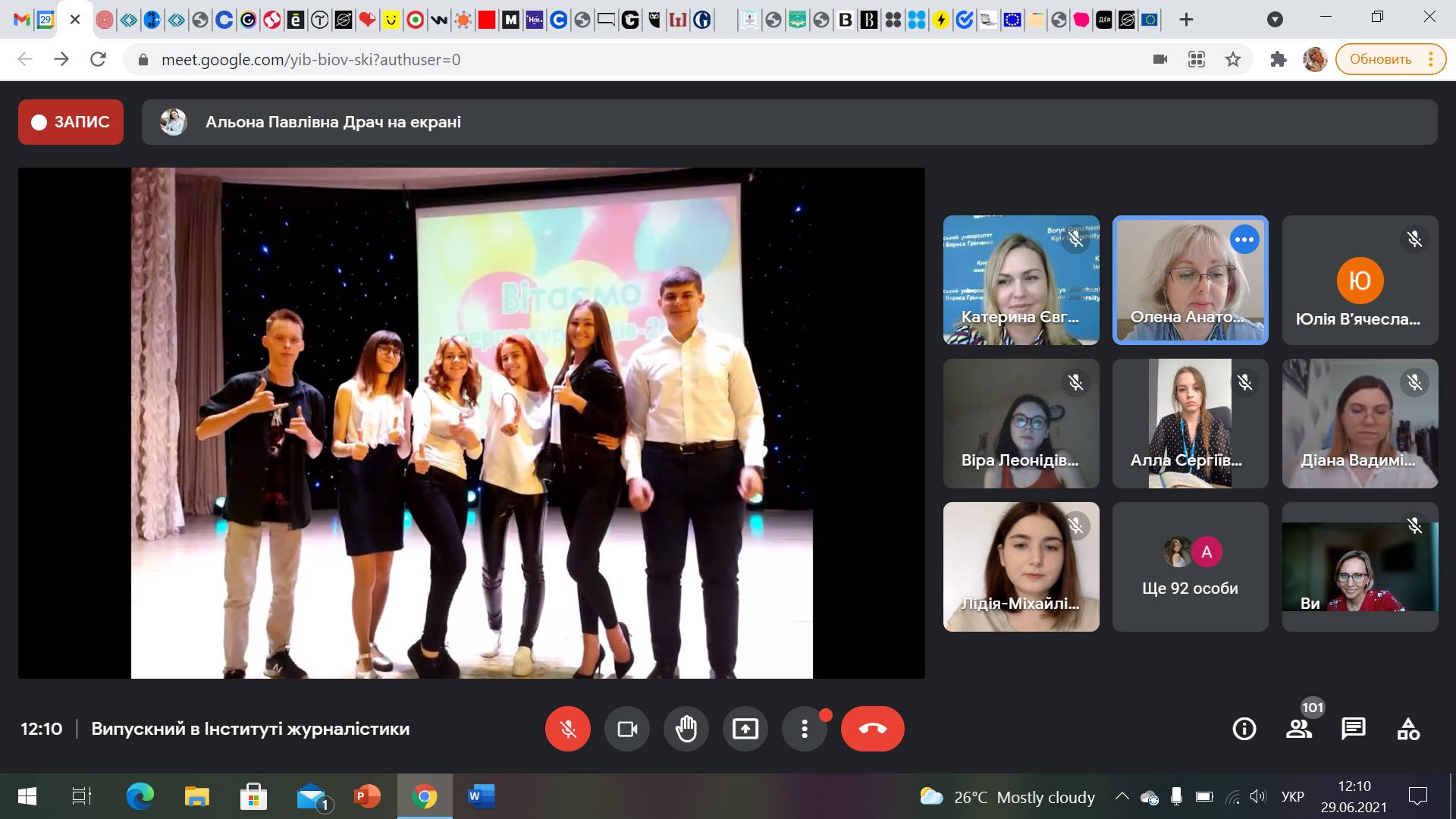Viewport: 1456px width, 819px height.
Task: Open meeting details info icon
Action: [1244, 729]
